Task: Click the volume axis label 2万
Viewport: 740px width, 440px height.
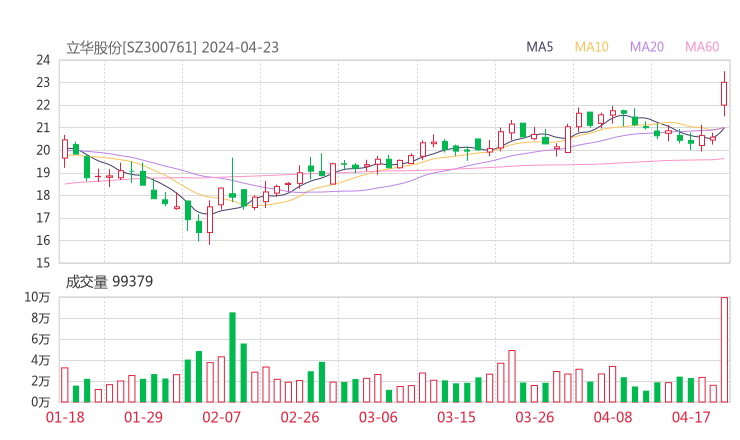Action: click(41, 381)
